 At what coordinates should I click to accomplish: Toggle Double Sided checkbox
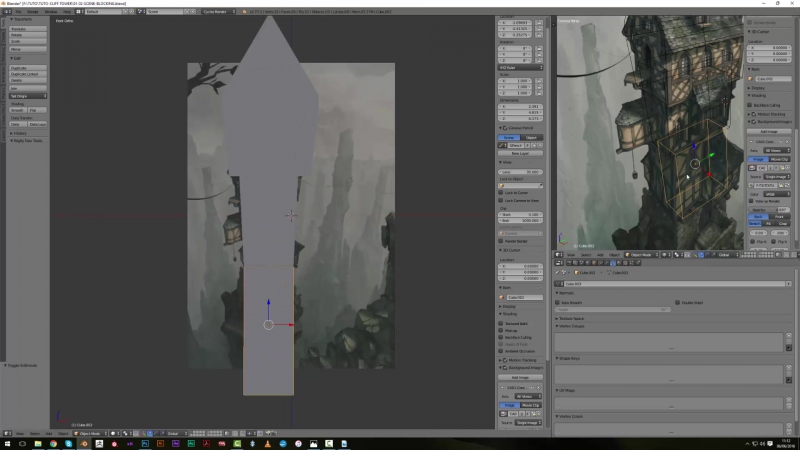pyautogui.click(x=678, y=303)
